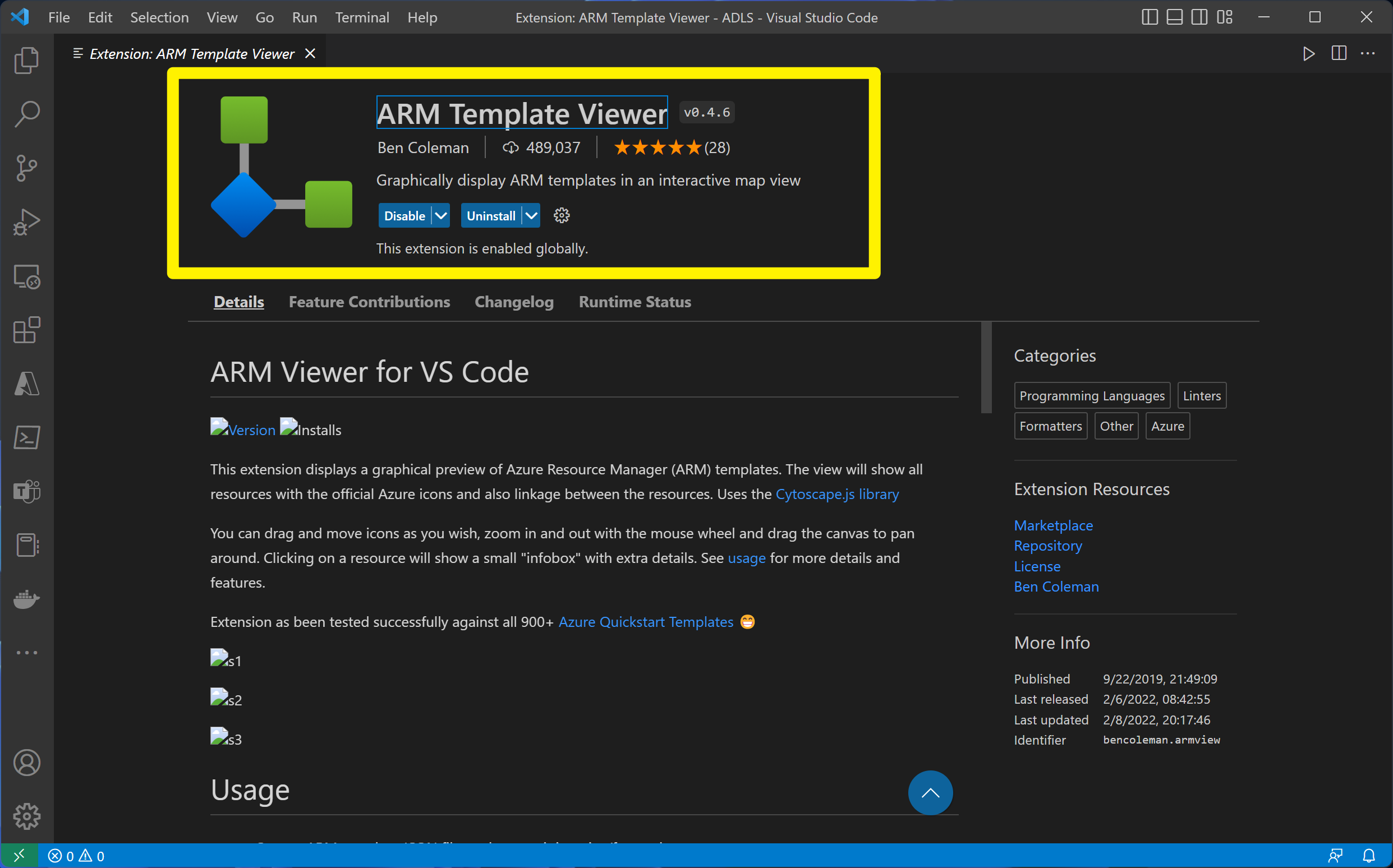Open Source Control view icon
This screenshot has width=1393, height=868.
click(x=26, y=168)
